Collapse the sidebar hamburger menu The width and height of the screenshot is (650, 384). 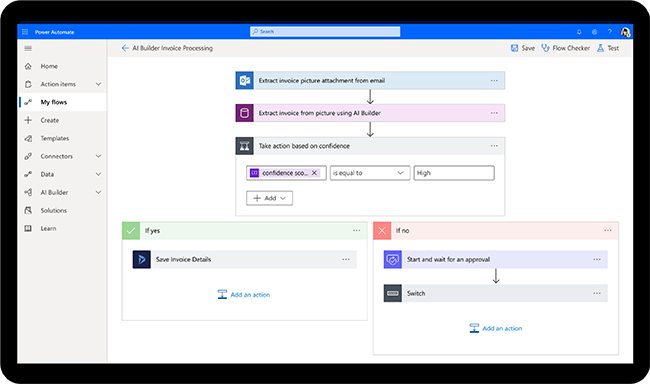point(28,49)
